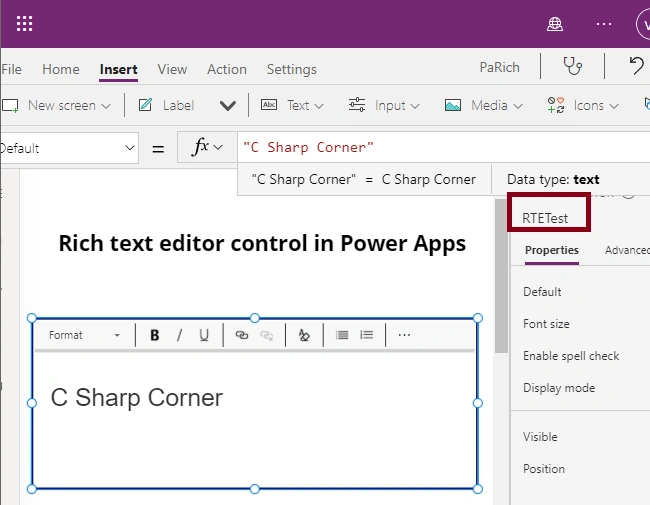The height and width of the screenshot is (505, 650).
Task: Click the Data type text indicator
Action: (x=553, y=179)
